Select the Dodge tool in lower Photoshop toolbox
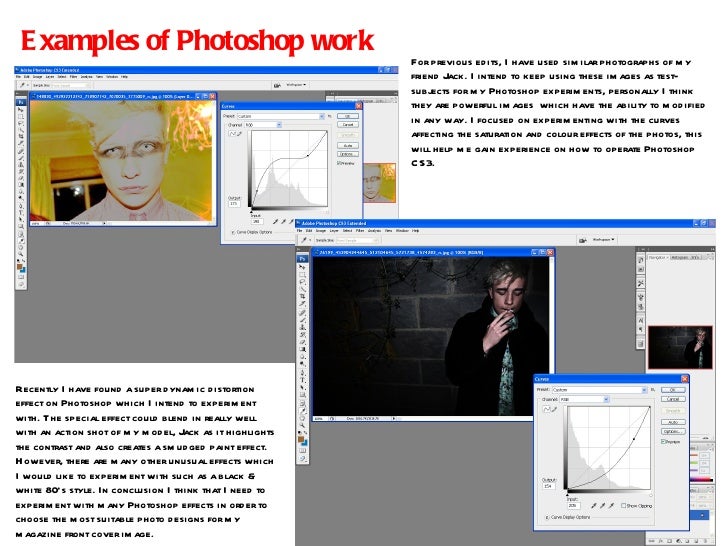 pyautogui.click(x=303, y=364)
